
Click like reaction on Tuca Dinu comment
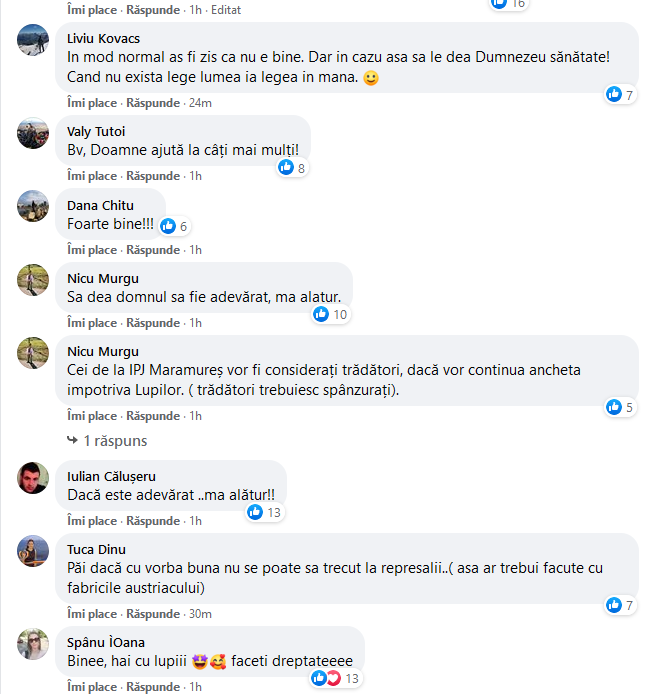pos(614,605)
